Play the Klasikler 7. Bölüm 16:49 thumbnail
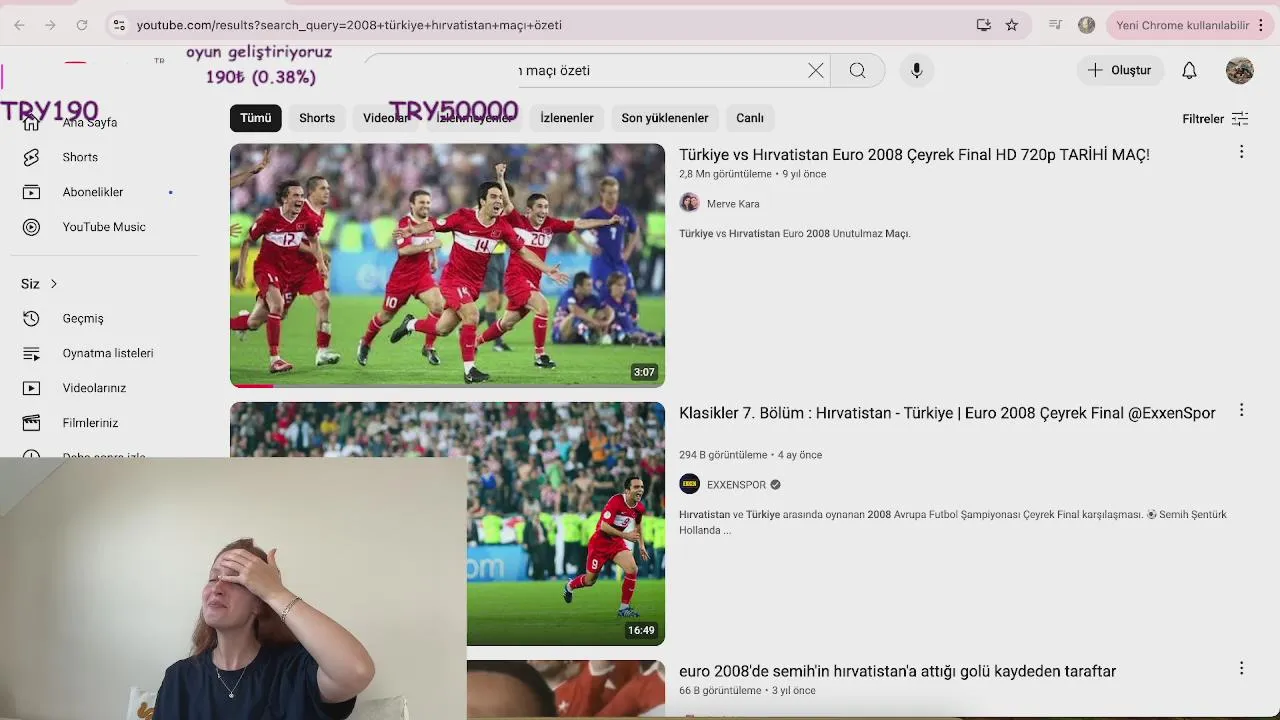The image size is (1280, 720). [447, 523]
